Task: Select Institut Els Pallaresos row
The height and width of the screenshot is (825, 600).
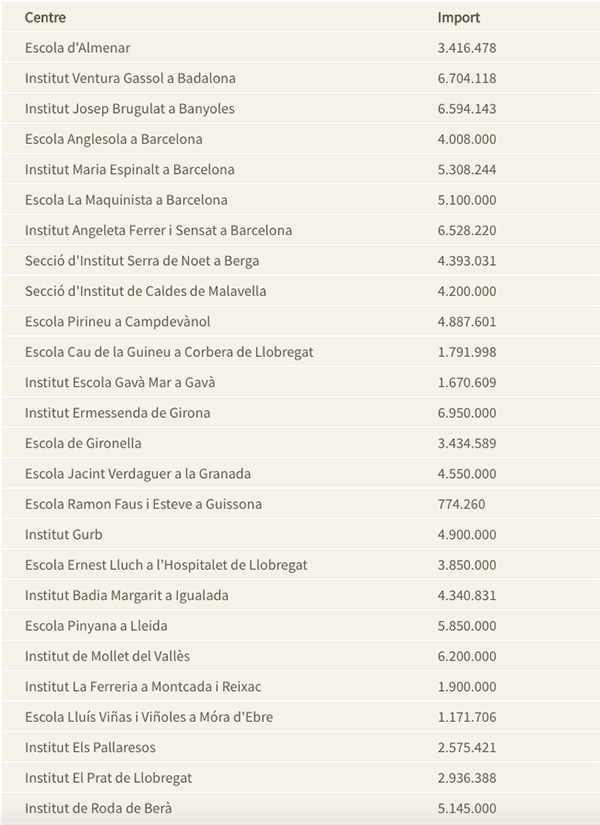Action: pos(90,748)
